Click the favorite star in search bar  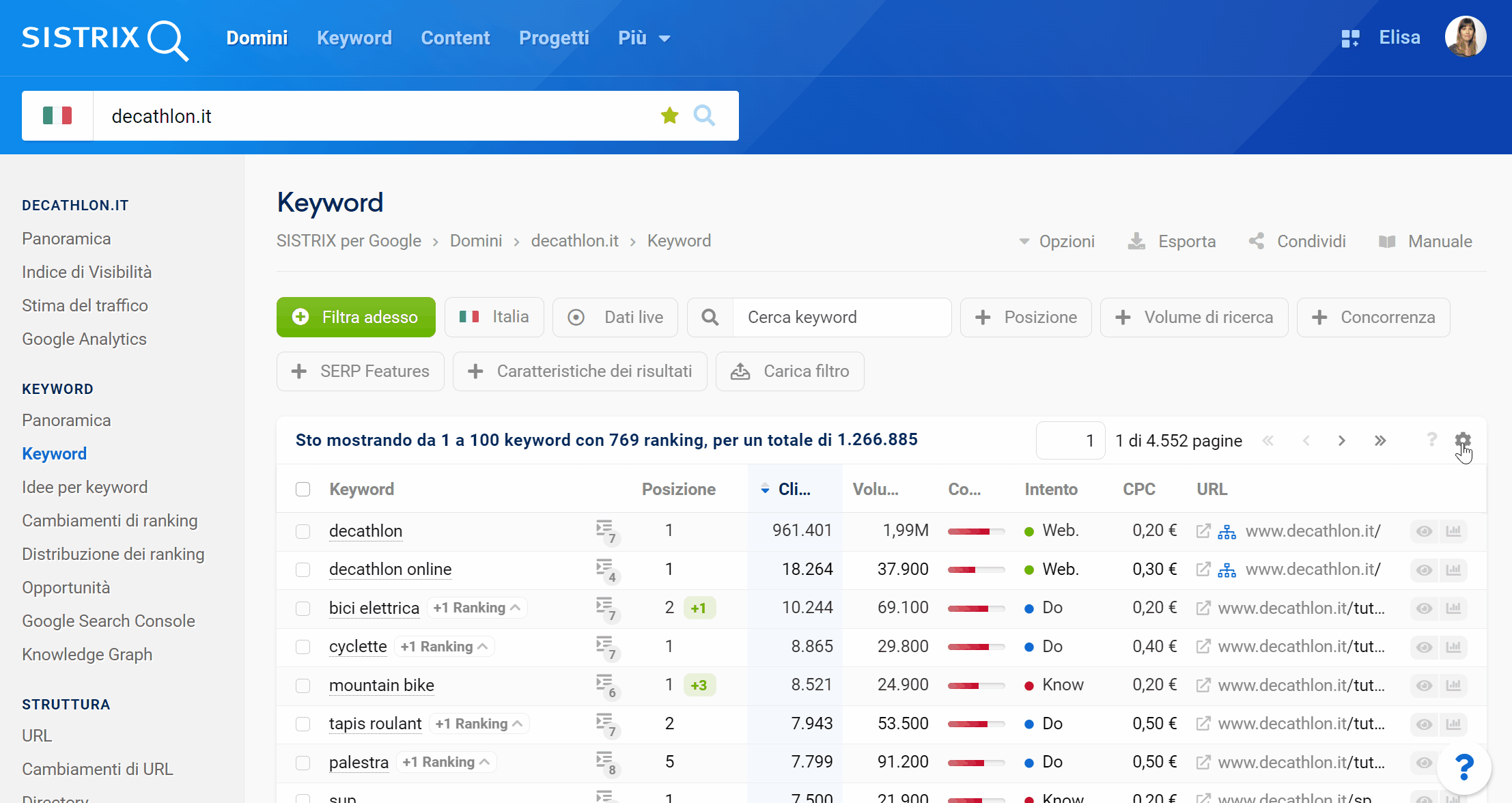pyautogui.click(x=670, y=116)
